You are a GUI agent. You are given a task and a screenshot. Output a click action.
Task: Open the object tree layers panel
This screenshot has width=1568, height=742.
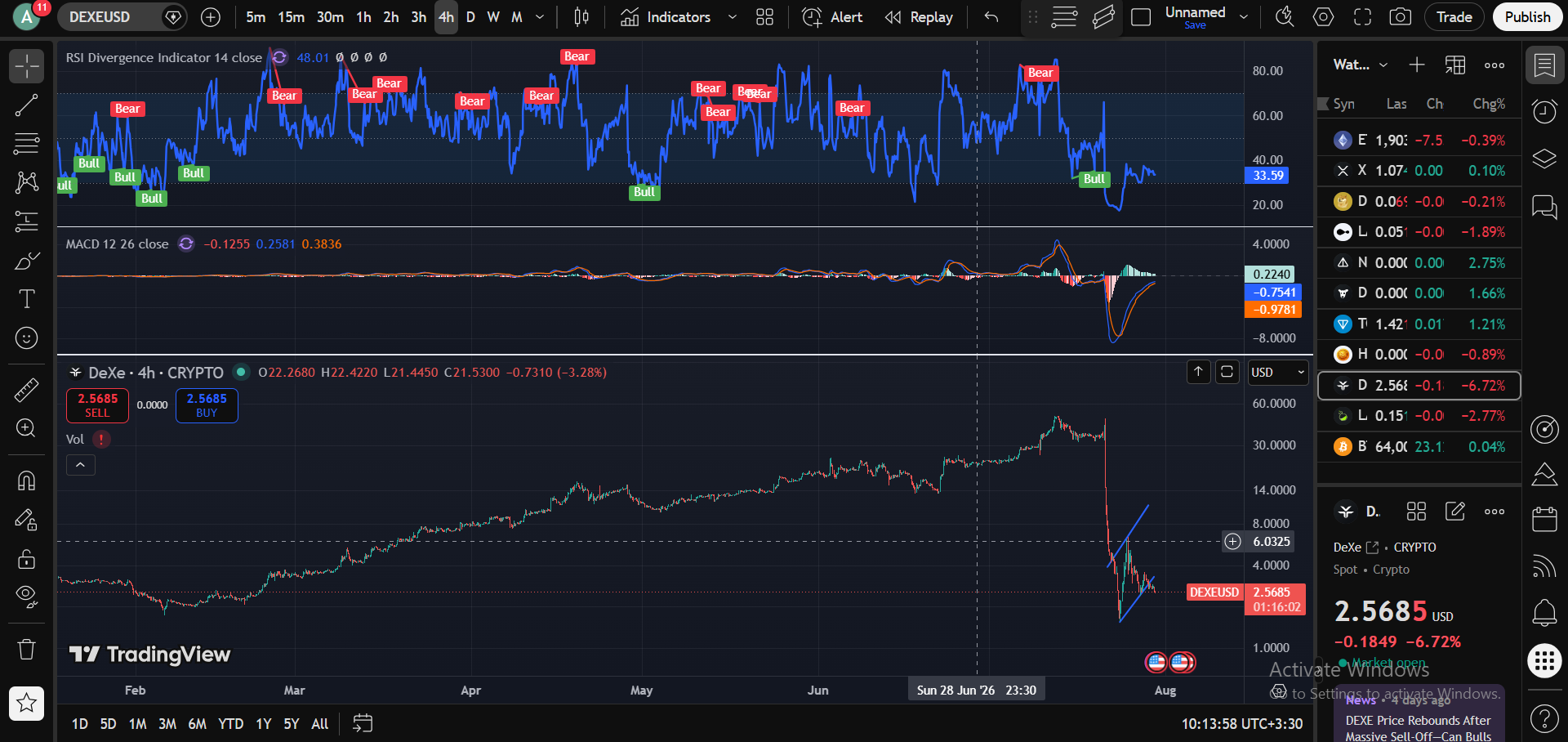[1544, 159]
